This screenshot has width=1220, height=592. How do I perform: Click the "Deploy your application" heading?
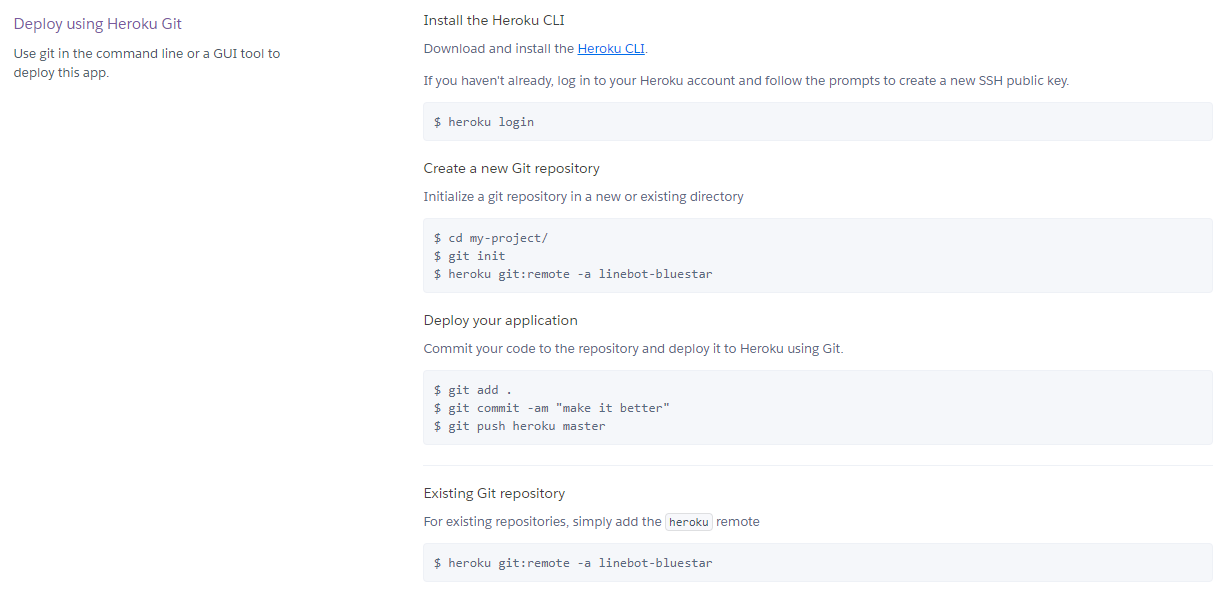click(501, 320)
